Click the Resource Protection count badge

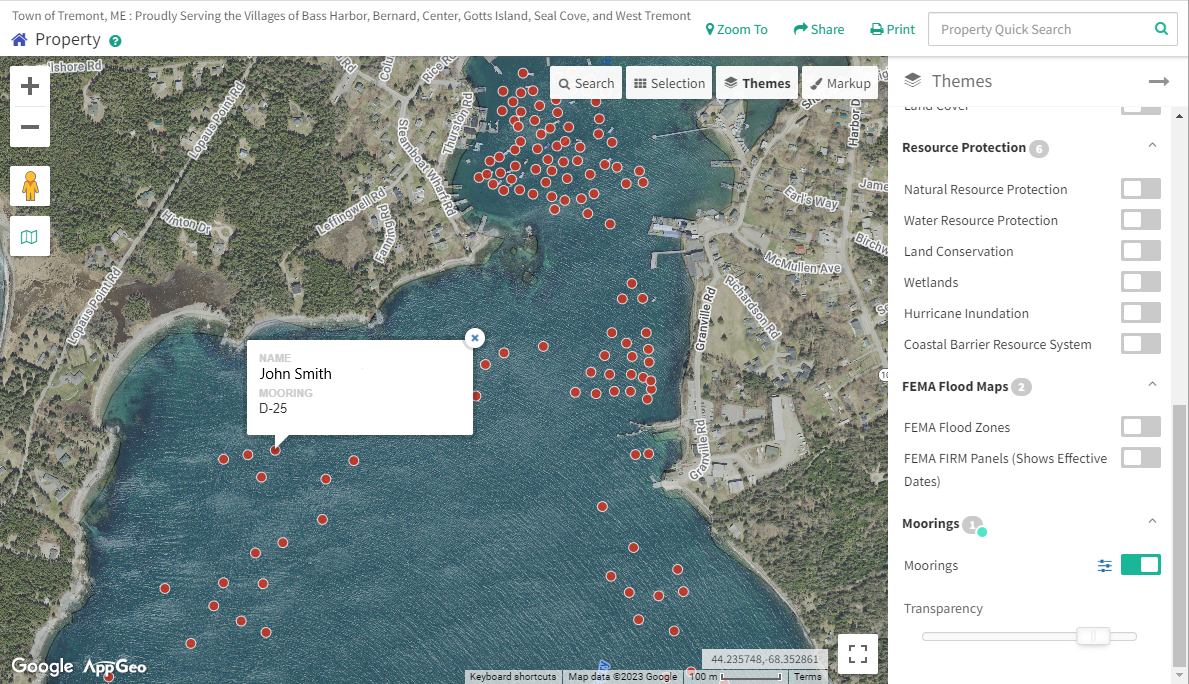pyautogui.click(x=1040, y=149)
